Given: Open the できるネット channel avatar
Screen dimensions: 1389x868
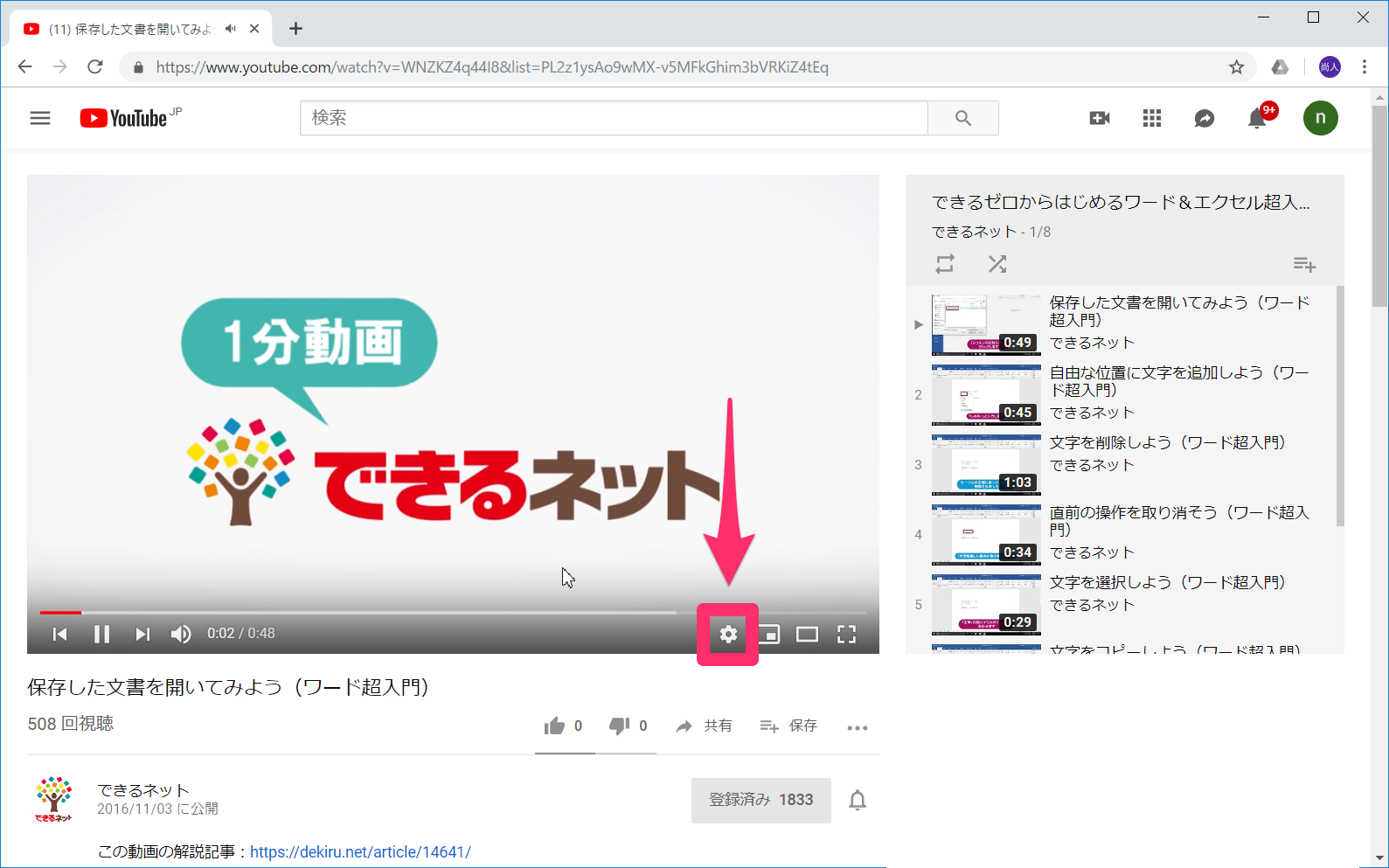Looking at the screenshot, I should pyautogui.click(x=54, y=798).
